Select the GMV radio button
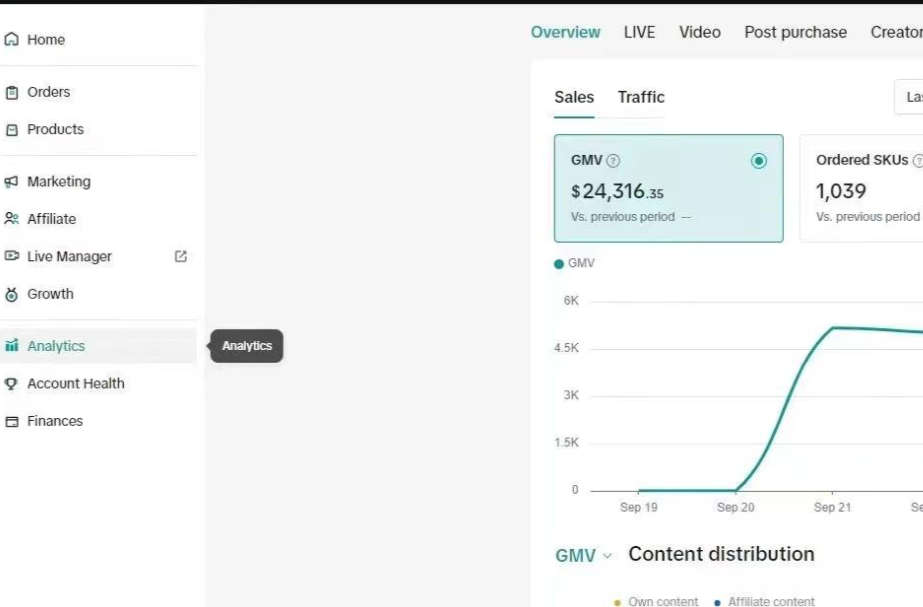 point(758,161)
